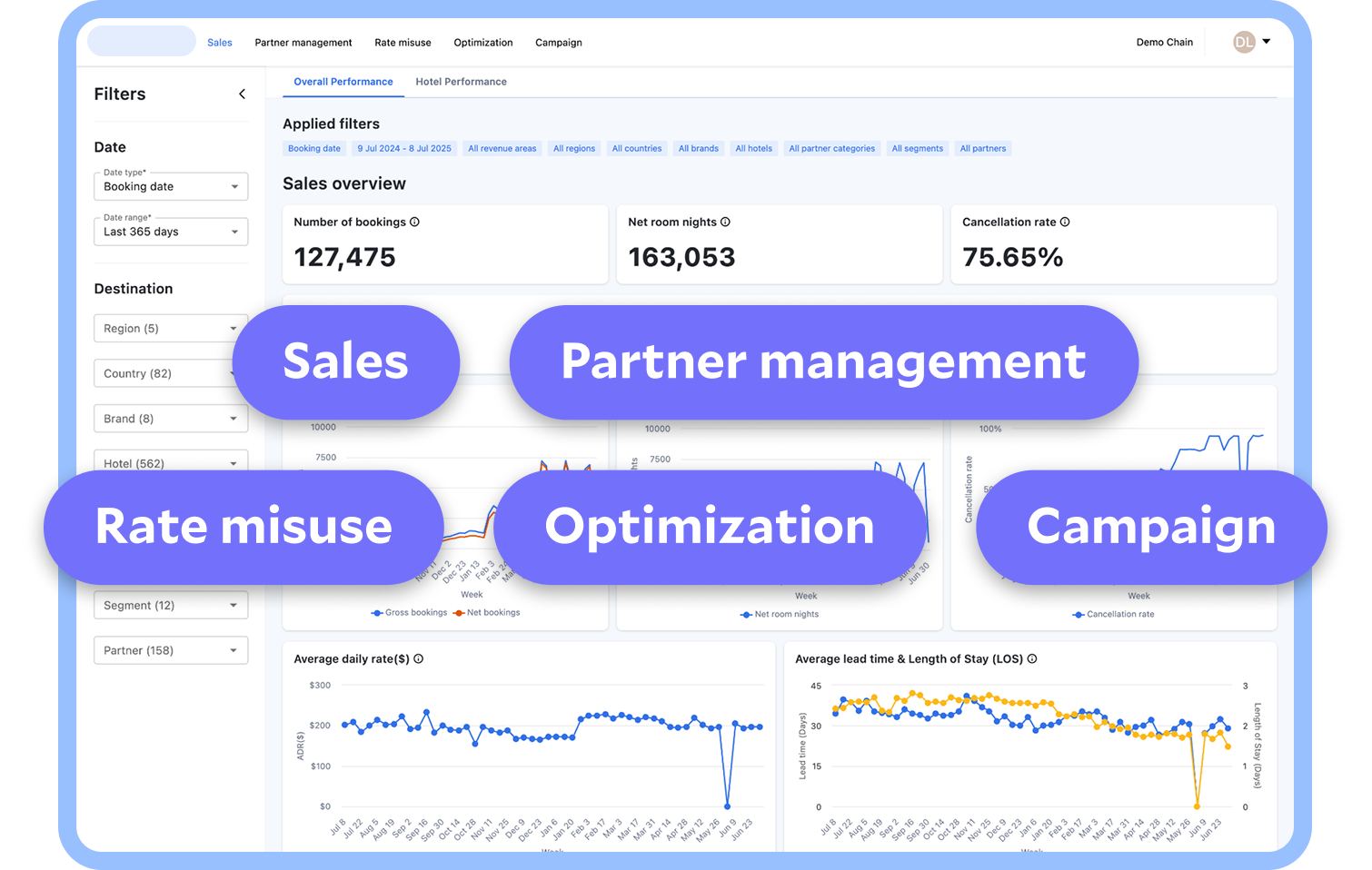
Task: Open Campaign in top navigation
Action: (x=559, y=43)
